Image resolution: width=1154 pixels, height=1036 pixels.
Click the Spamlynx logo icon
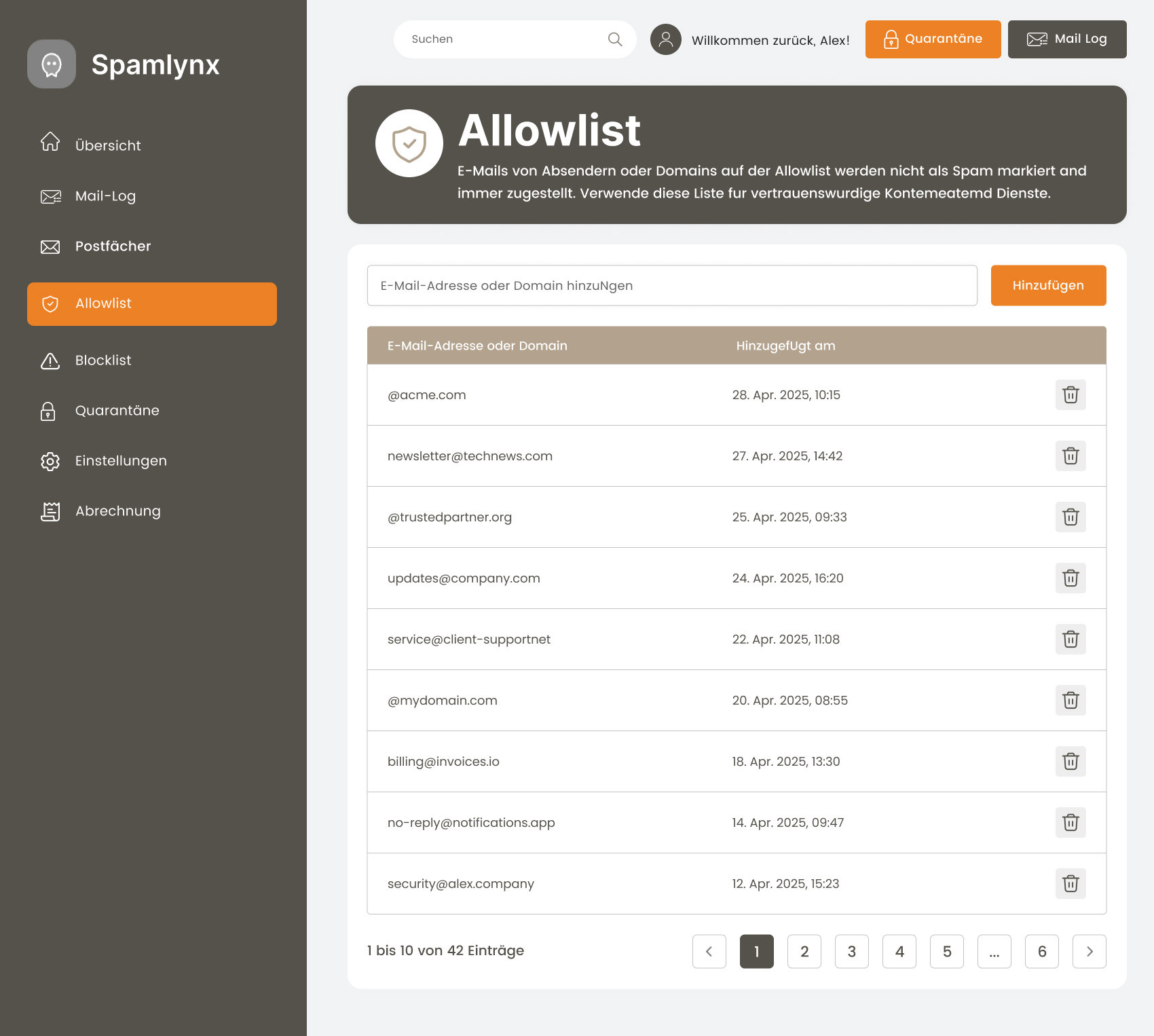pos(52,64)
